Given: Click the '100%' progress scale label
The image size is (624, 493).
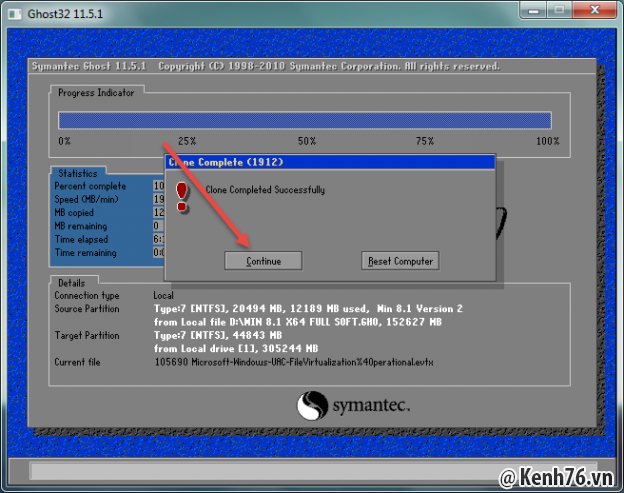Looking at the screenshot, I should tap(548, 141).
